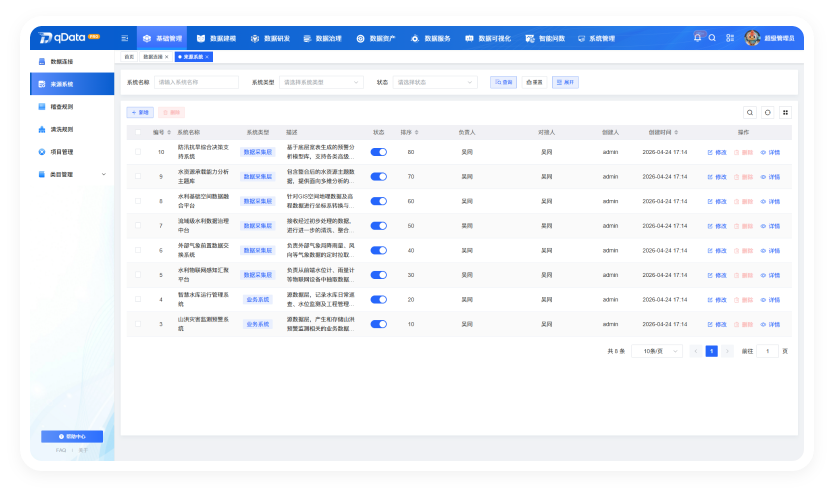Click the go-to page number input
This screenshot has width=834, height=495.
(767, 351)
